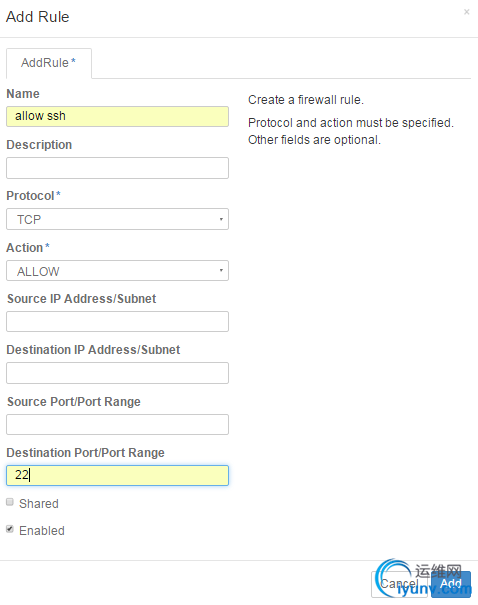Image resolution: width=478 pixels, height=605 pixels.
Task: Close the Add Rule dialog with X
Action: tap(466, 12)
